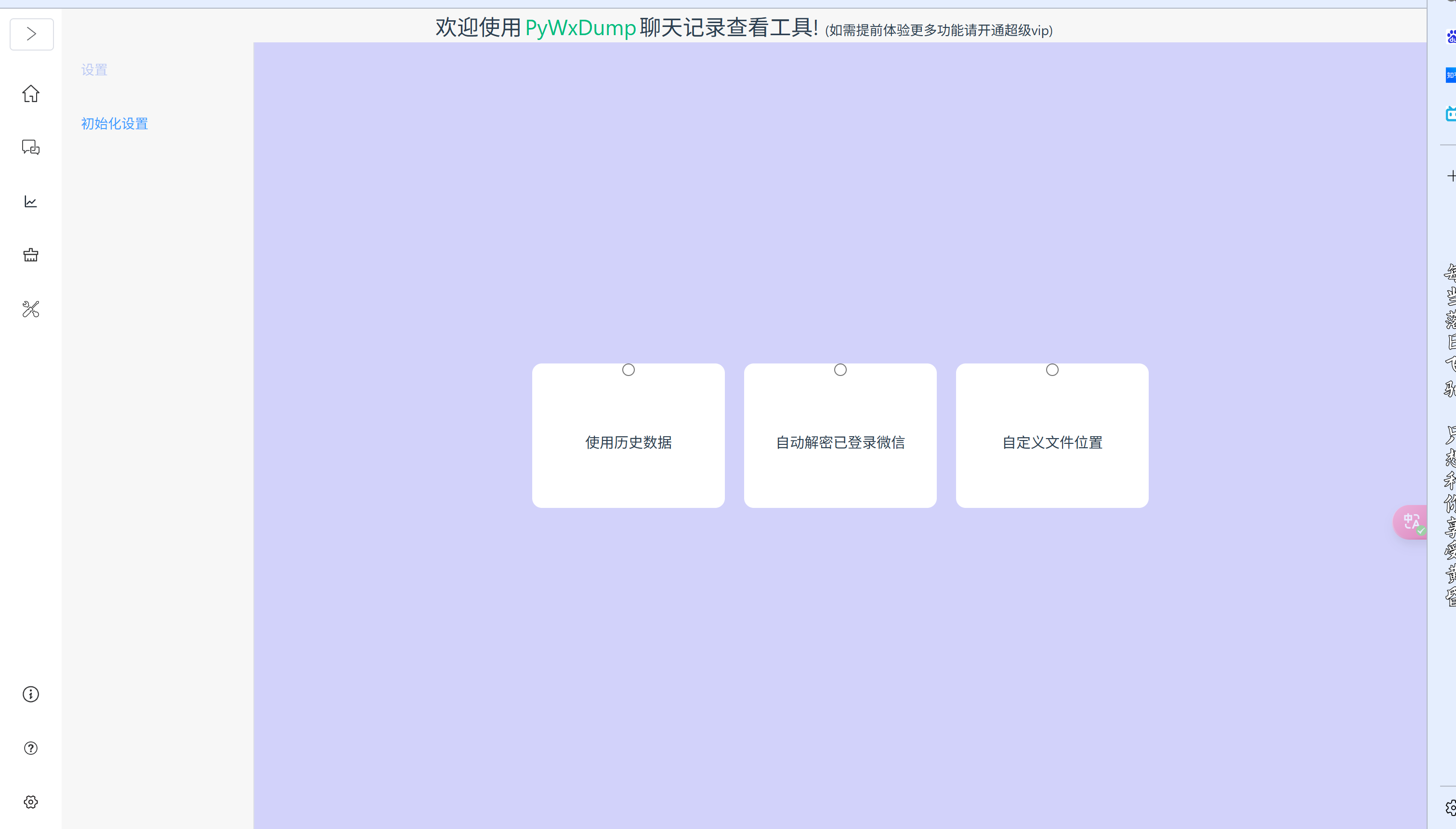Open the chat records icon
The height and width of the screenshot is (829, 1456).
pyautogui.click(x=31, y=147)
